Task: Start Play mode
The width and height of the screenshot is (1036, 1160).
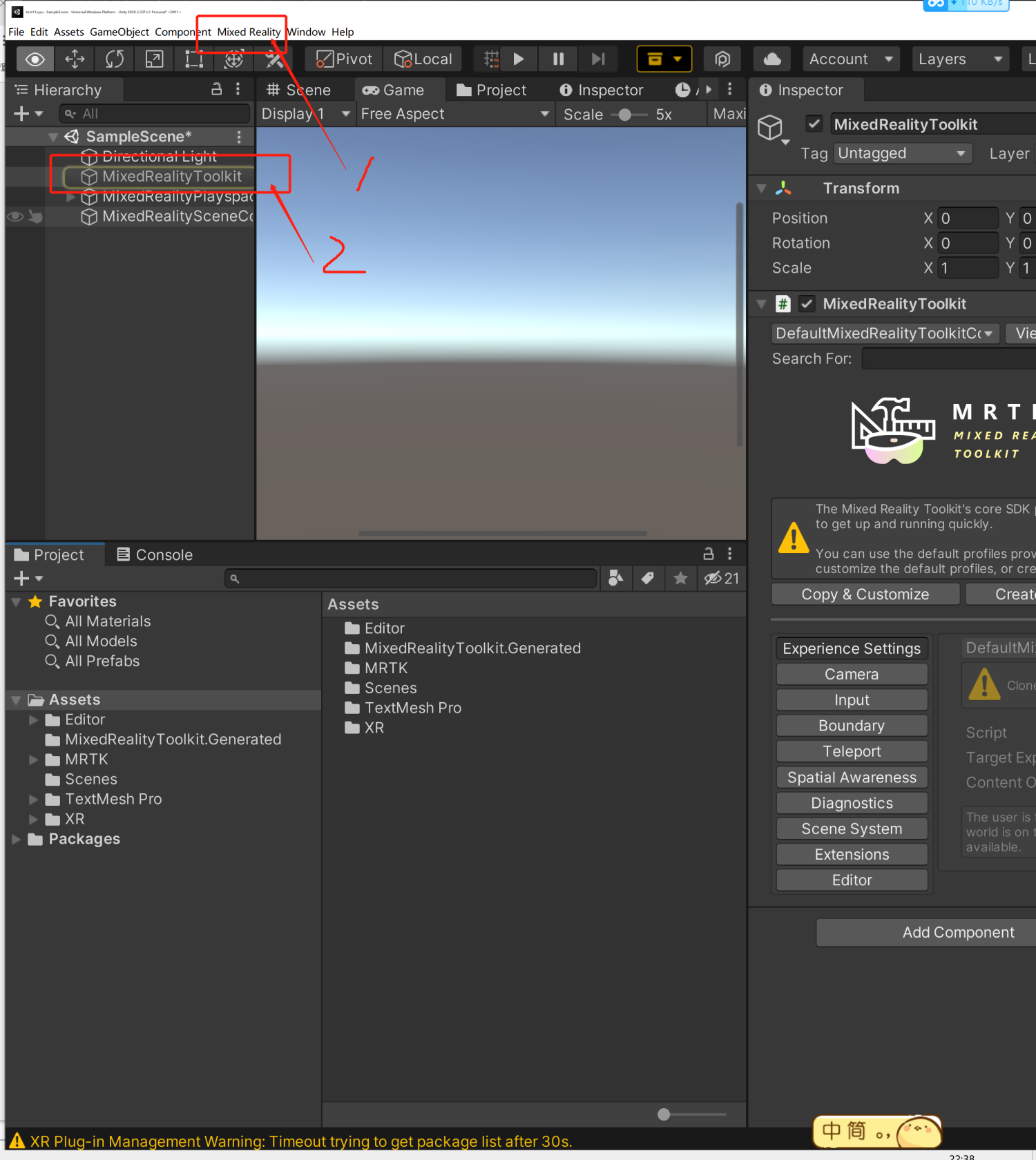Action: (519, 59)
